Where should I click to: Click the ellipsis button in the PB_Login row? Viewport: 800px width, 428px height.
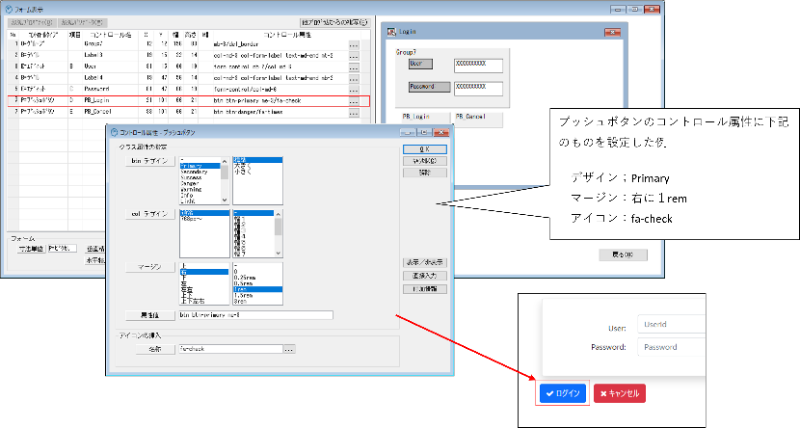[354, 101]
